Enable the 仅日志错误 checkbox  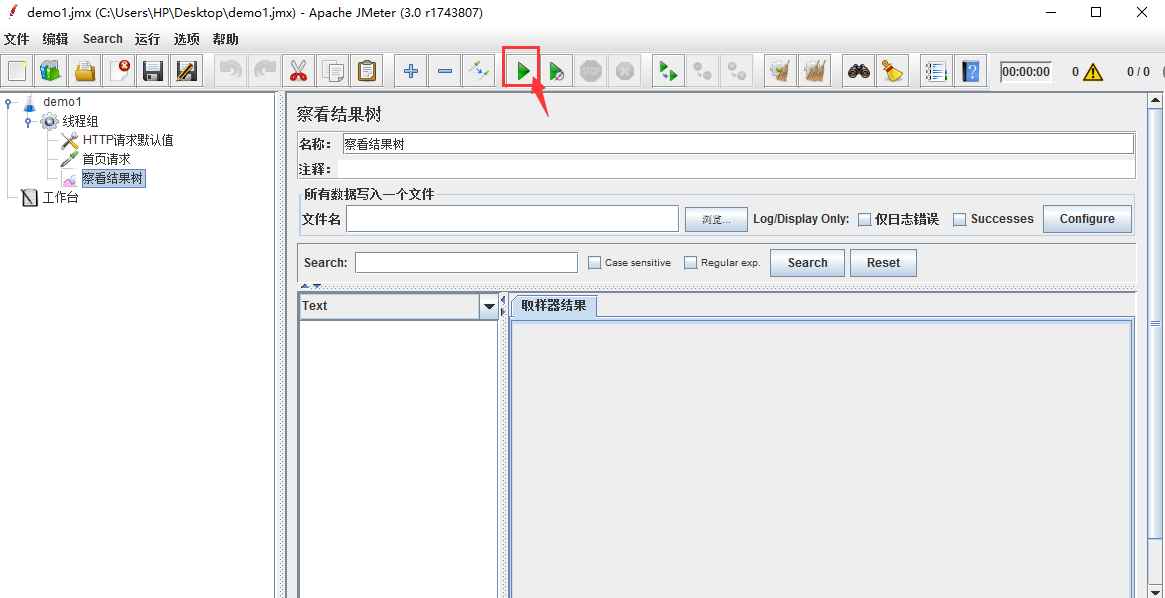click(864, 219)
